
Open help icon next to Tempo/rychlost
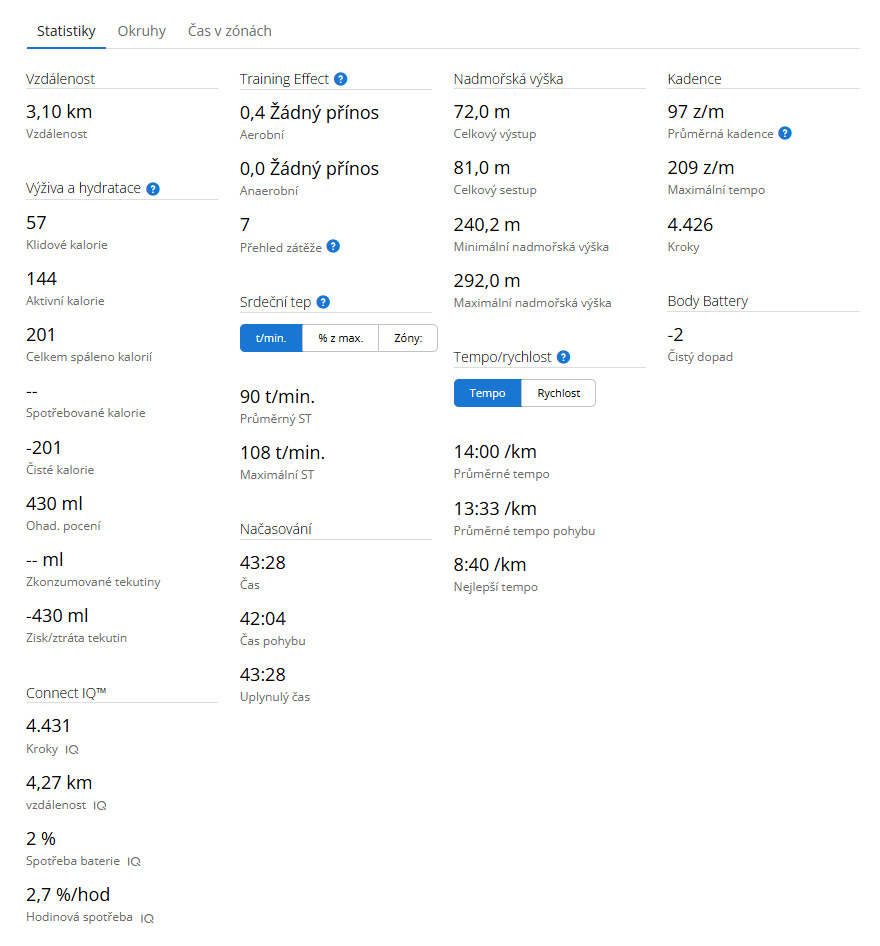point(563,357)
